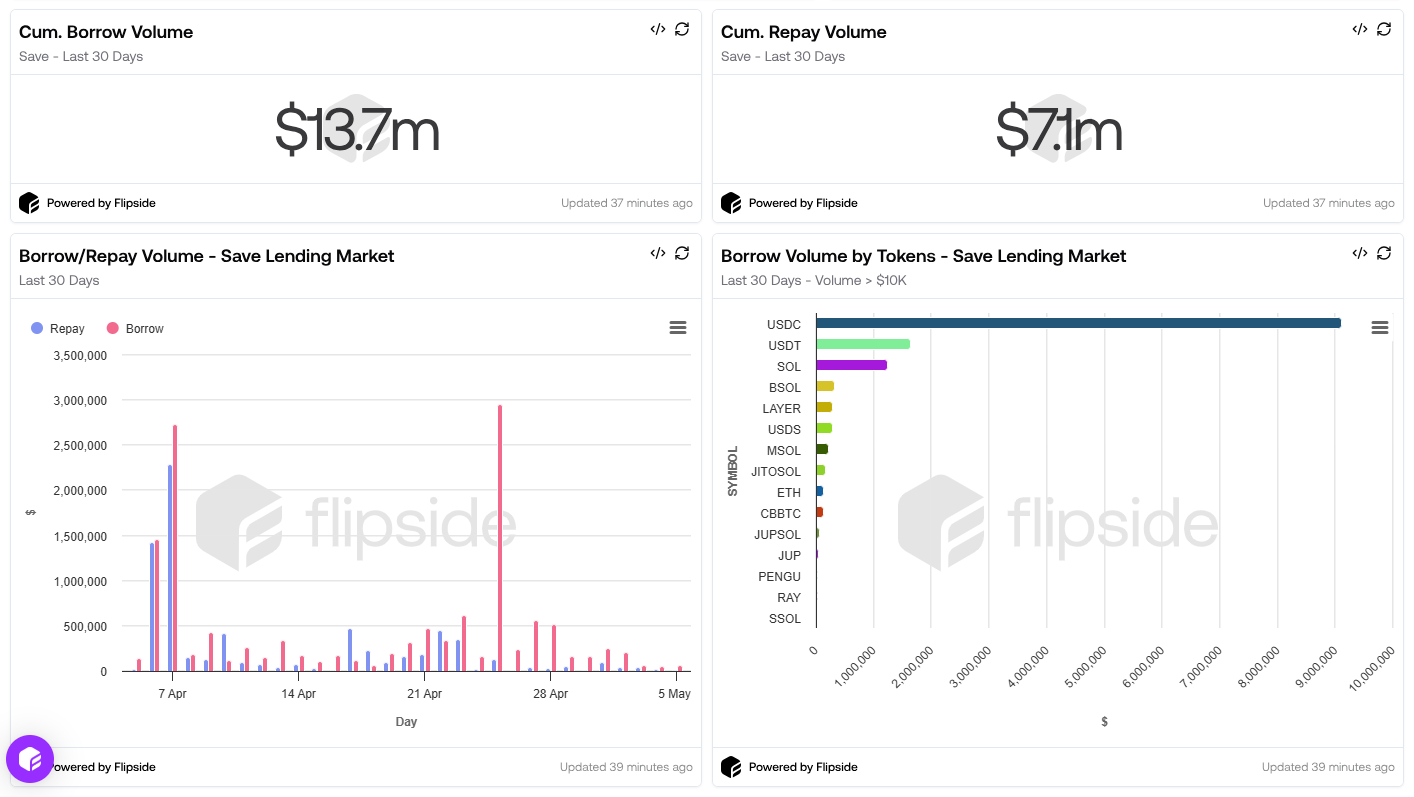The width and height of the screenshot is (1414, 797).
Task: Click embed code icon on Cum. Borrow Volume
Action: (657, 29)
